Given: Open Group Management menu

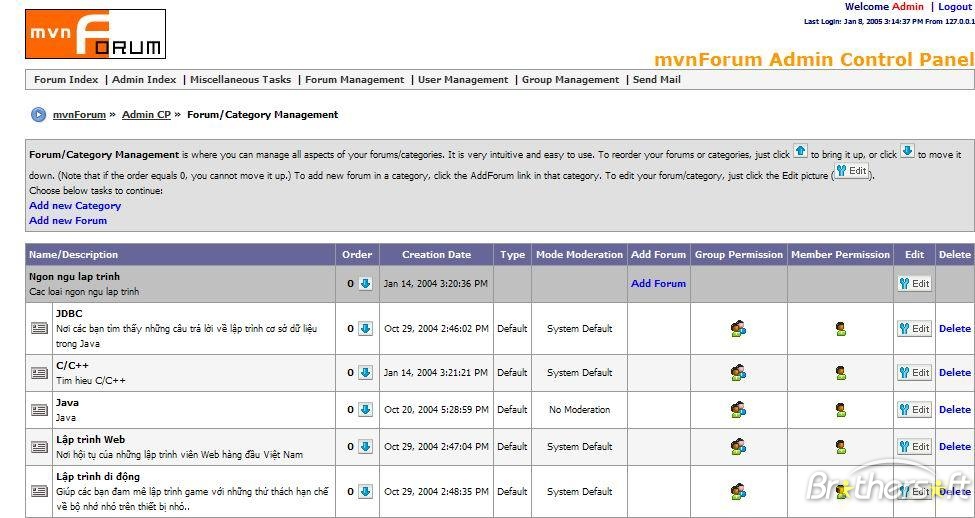Looking at the screenshot, I should [x=570, y=80].
